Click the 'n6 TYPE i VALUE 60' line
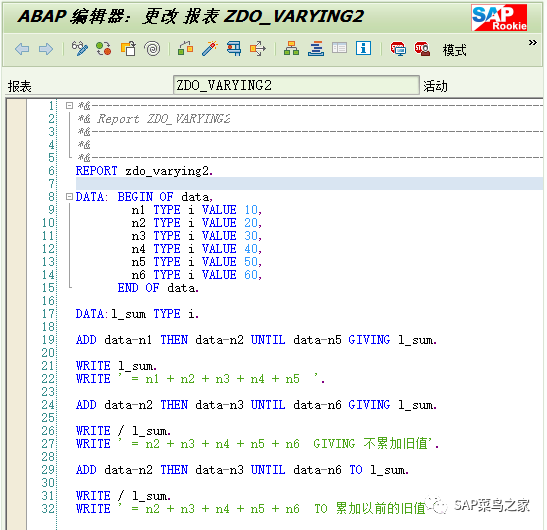This screenshot has width=547, height=530. tap(196, 275)
